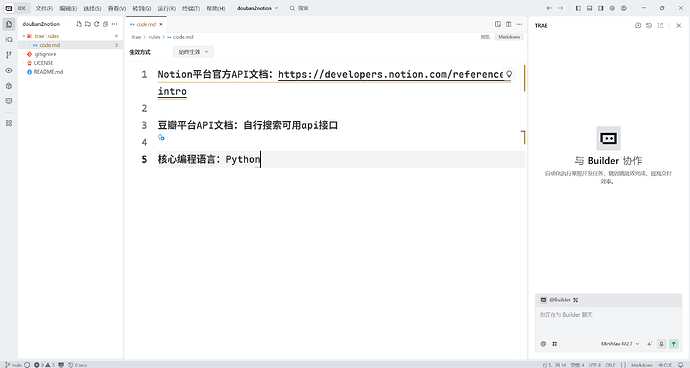Viewport: 690px width, 368px height.
Task: Click the @ mention icon in chat input
Action: coord(543,344)
